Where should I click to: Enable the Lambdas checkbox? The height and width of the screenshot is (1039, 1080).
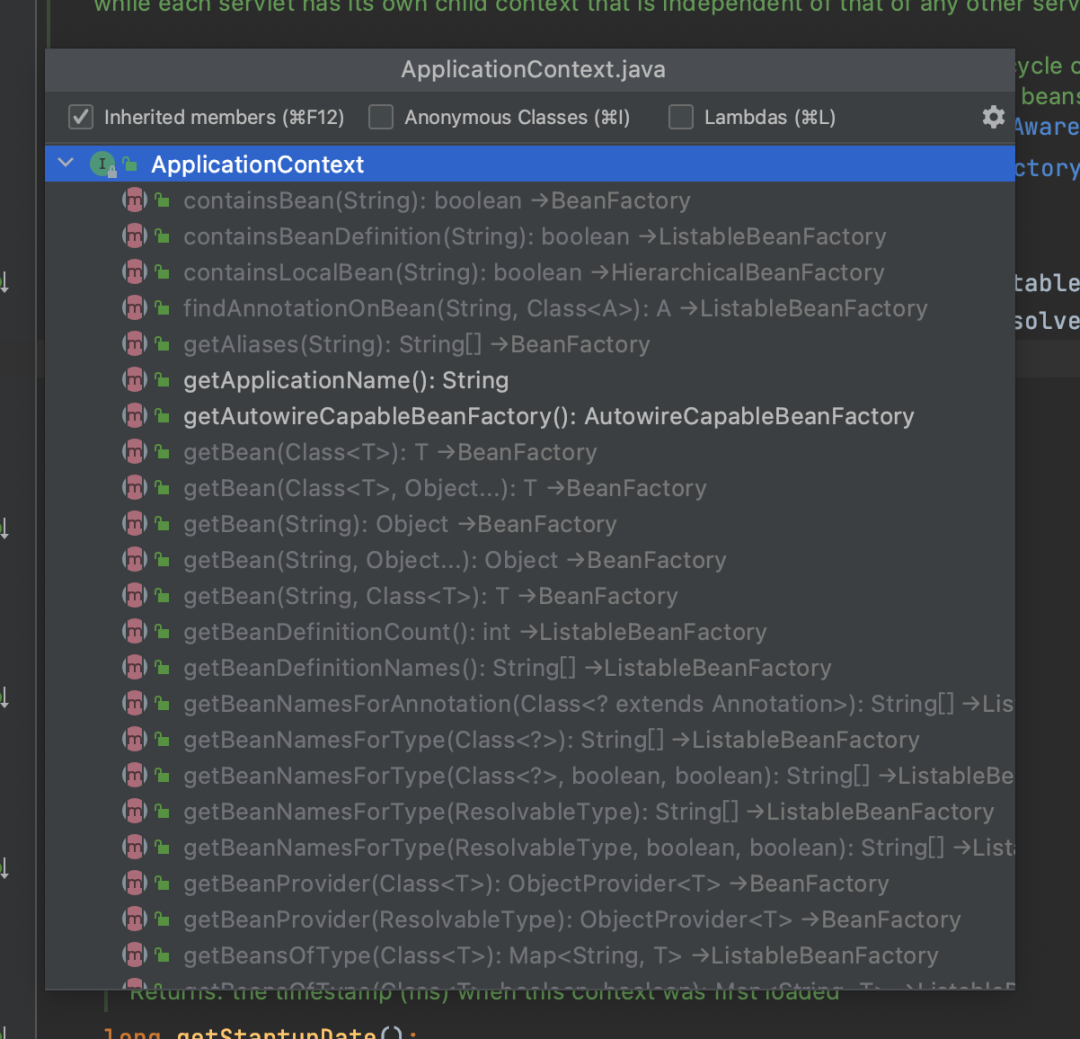pyautogui.click(x=680, y=117)
